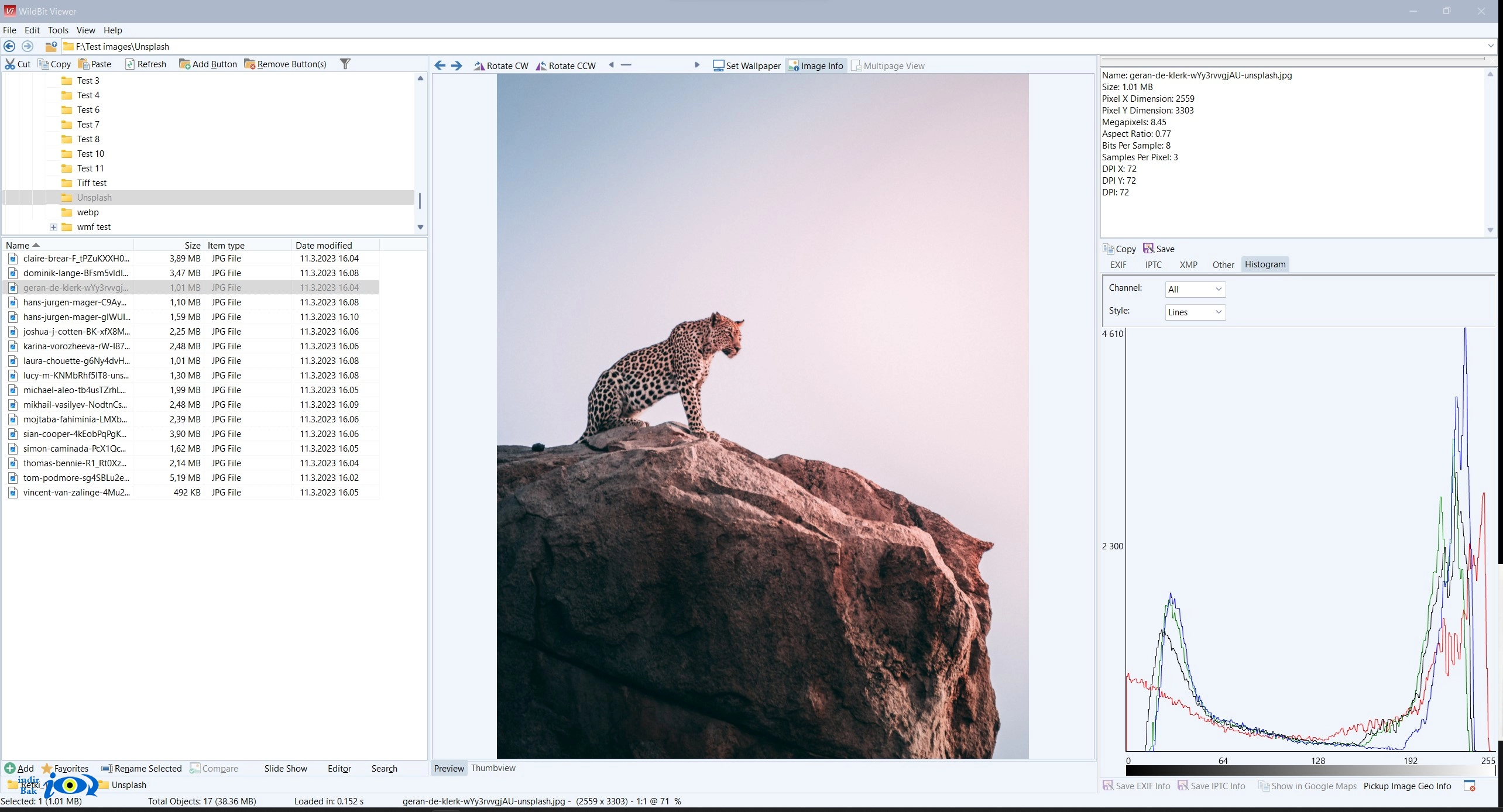Click Rename Selected
The height and width of the screenshot is (812, 1503).
tap(142, 768)
